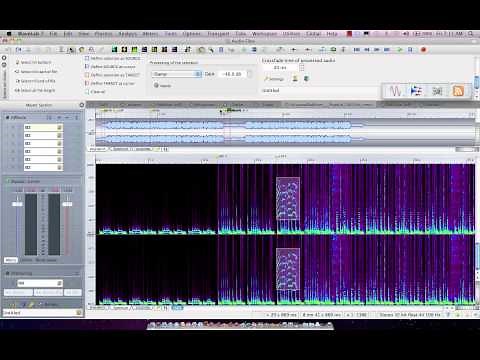Open the Workspace menu
Viewport: 480px width, 360px height.
point(264,34)
